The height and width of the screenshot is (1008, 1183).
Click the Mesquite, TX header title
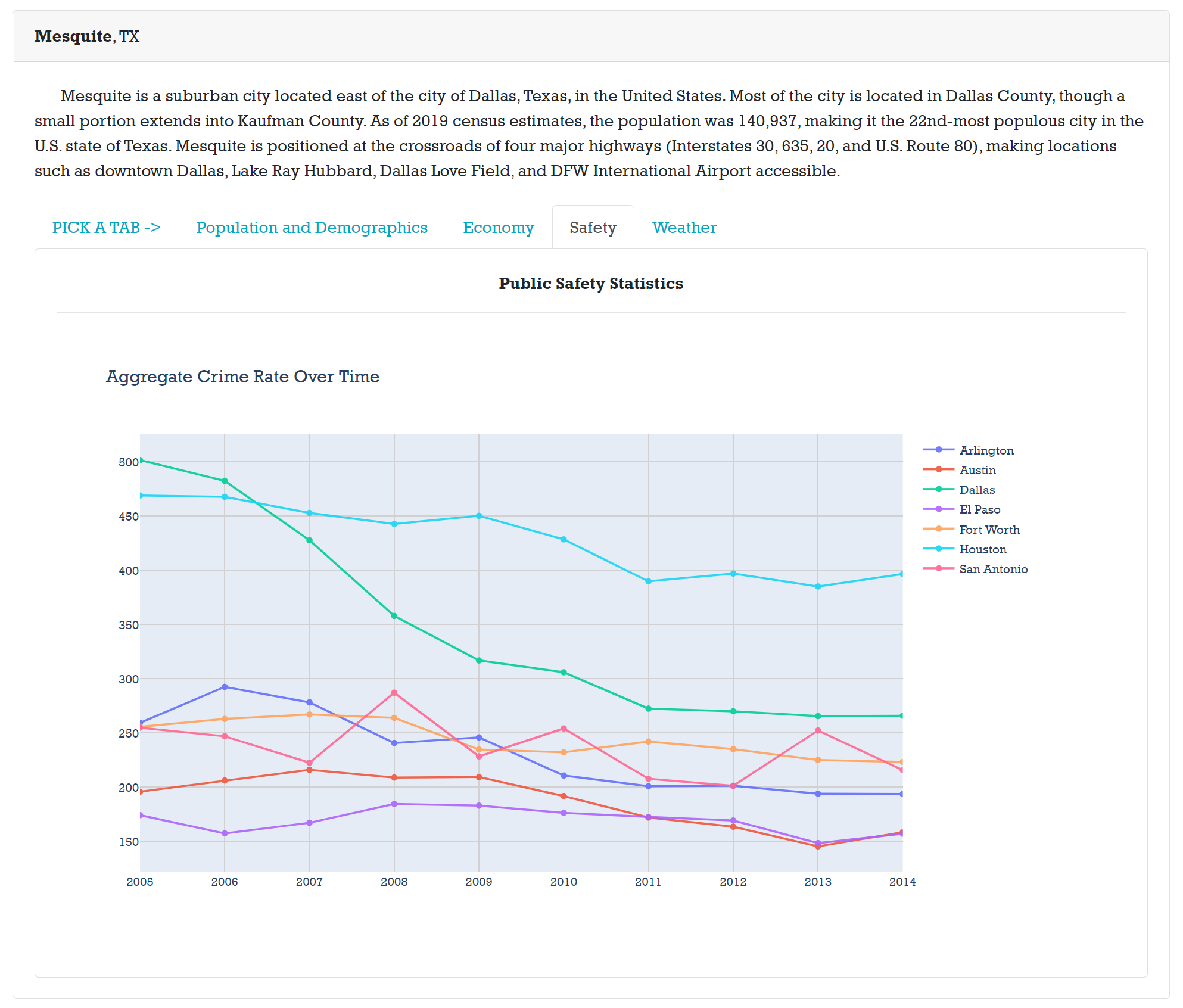coord(87,36)
